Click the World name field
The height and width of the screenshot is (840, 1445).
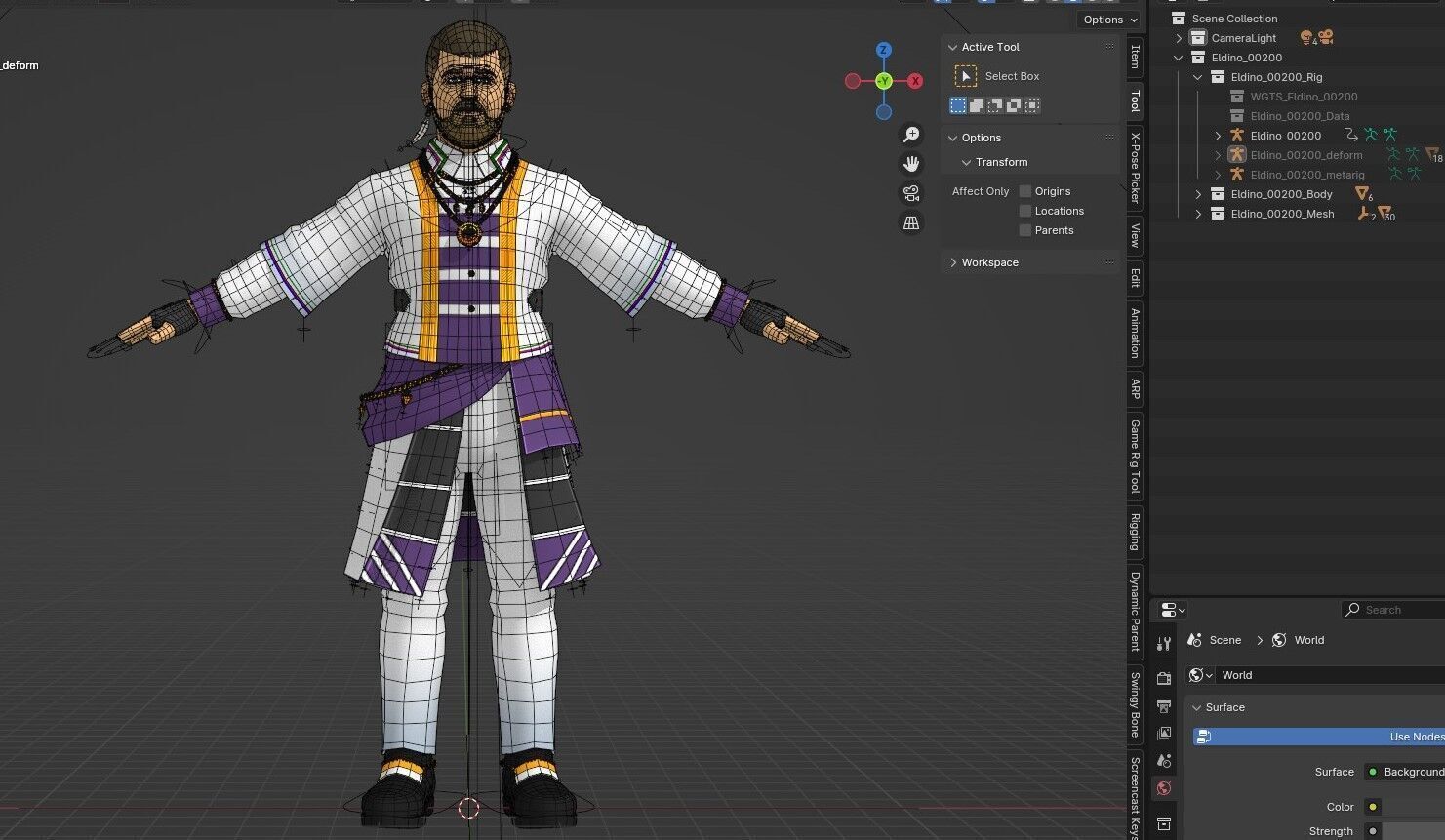[1331, 675]
